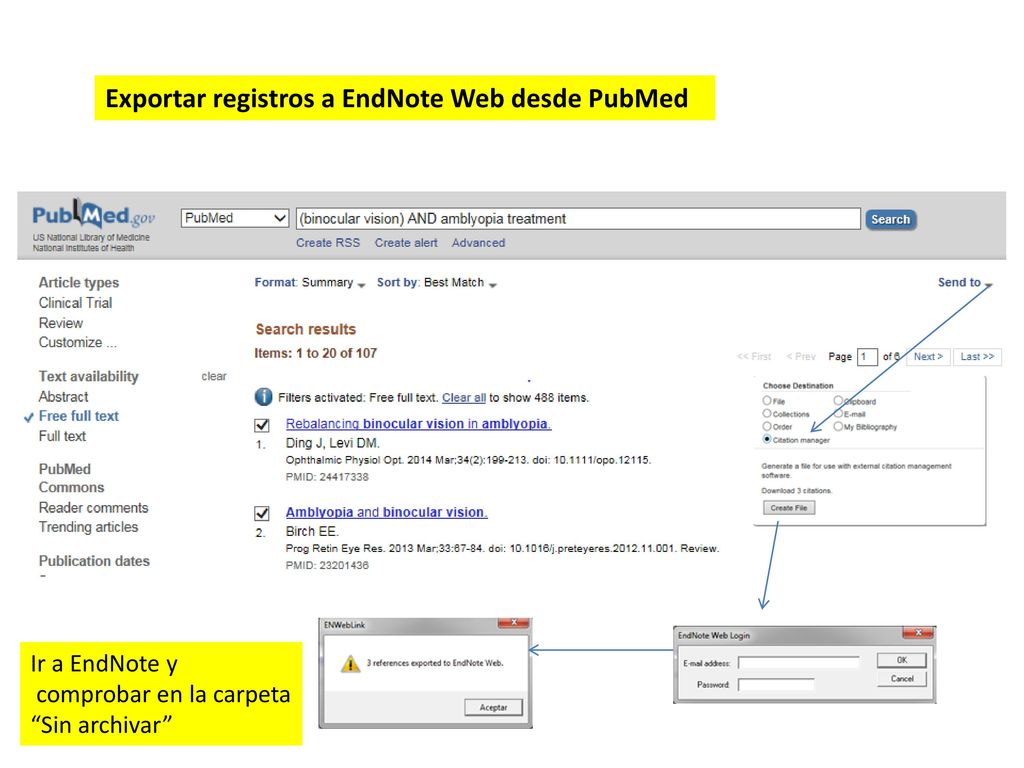
Task: Click Aceptar in the ENWebLink dialog
Action: coord(493,707)
